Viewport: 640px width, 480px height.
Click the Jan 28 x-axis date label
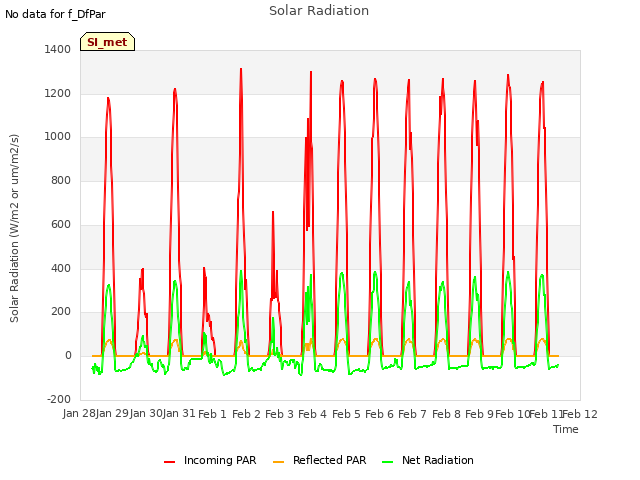pos(79,413)
